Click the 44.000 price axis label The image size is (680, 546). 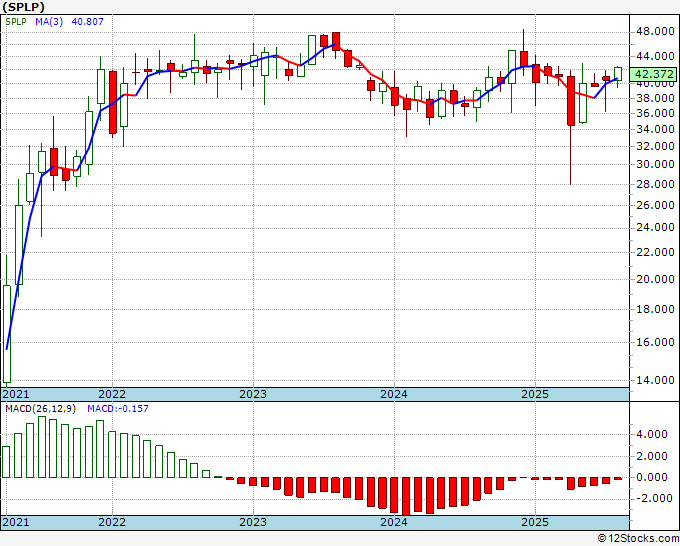click(655, 56)
